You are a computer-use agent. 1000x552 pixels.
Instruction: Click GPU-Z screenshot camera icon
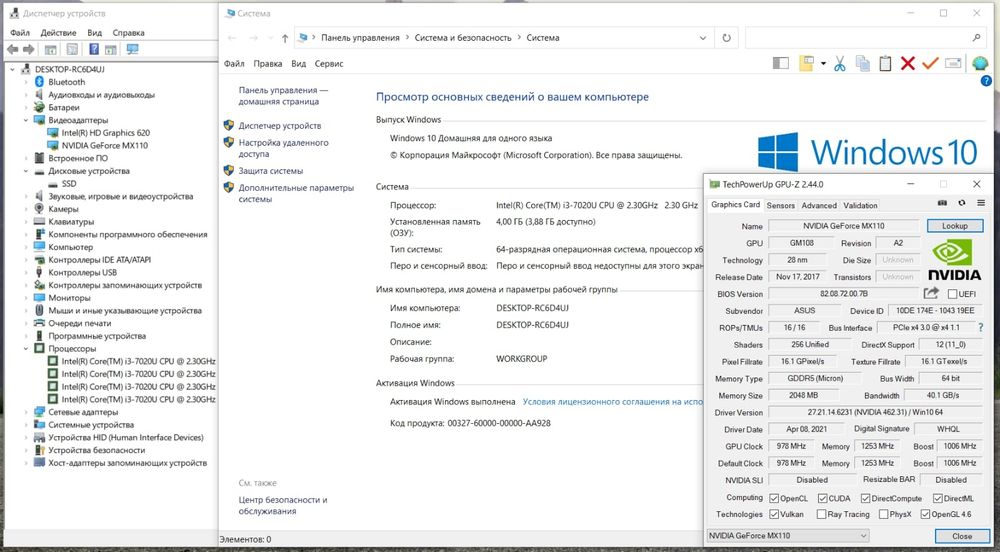[x=942, y=203]
